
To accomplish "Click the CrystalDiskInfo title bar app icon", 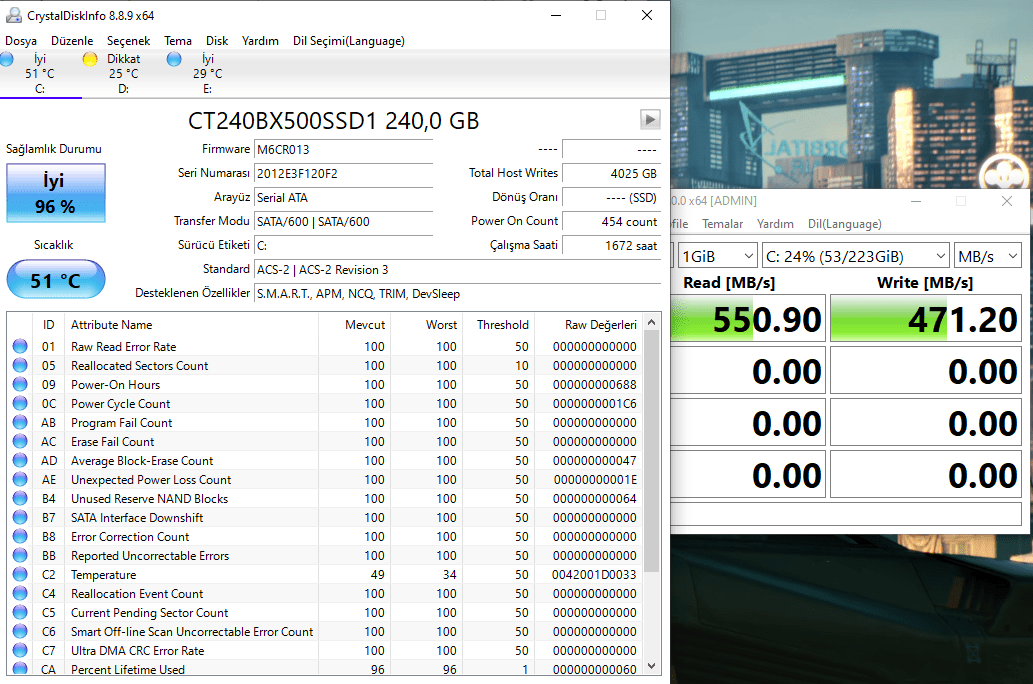I will point(13,14).
